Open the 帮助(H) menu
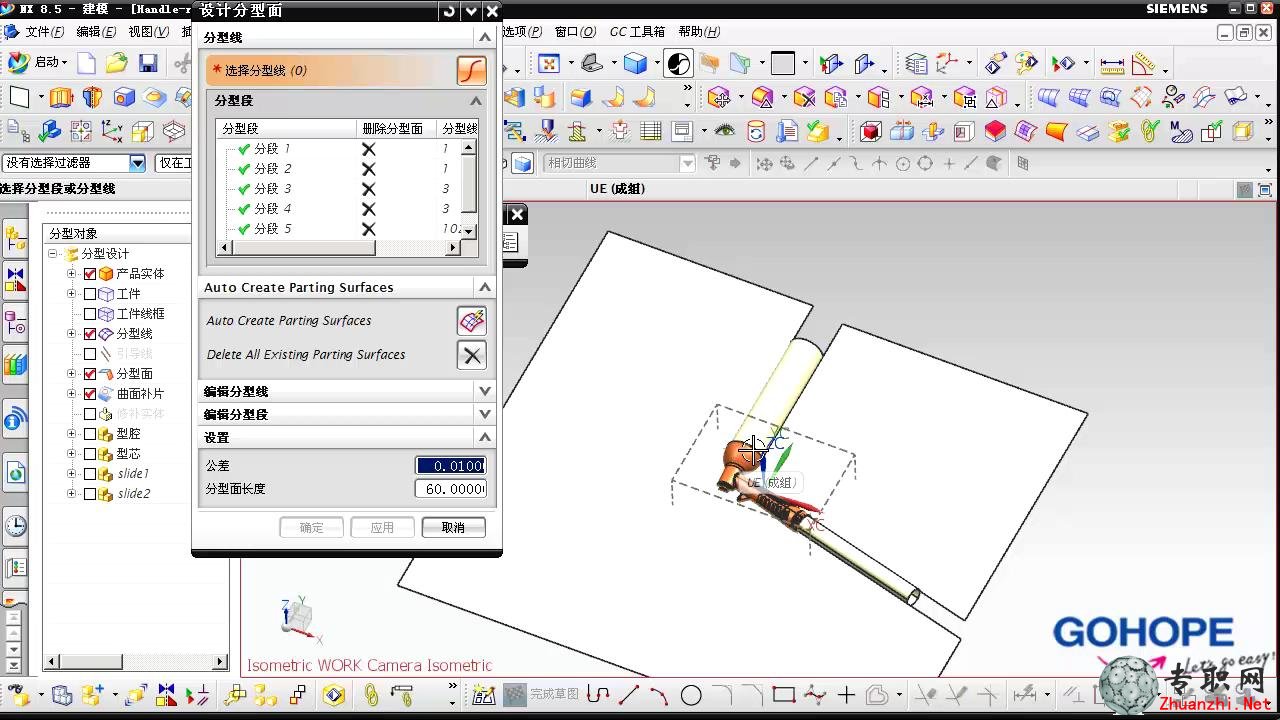1280x720 pixels. [x=699, y=32]
